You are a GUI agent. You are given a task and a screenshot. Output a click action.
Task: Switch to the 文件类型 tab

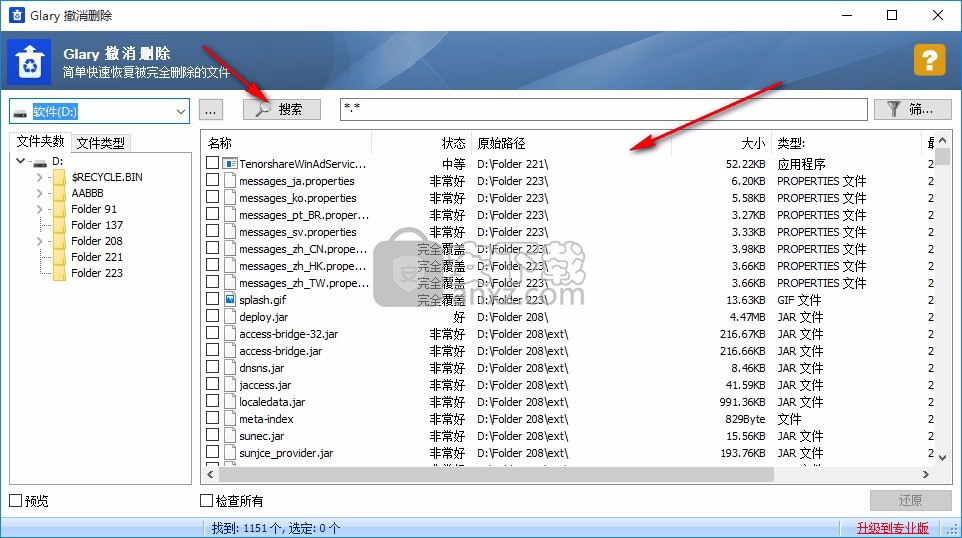[x=101, y=143]
